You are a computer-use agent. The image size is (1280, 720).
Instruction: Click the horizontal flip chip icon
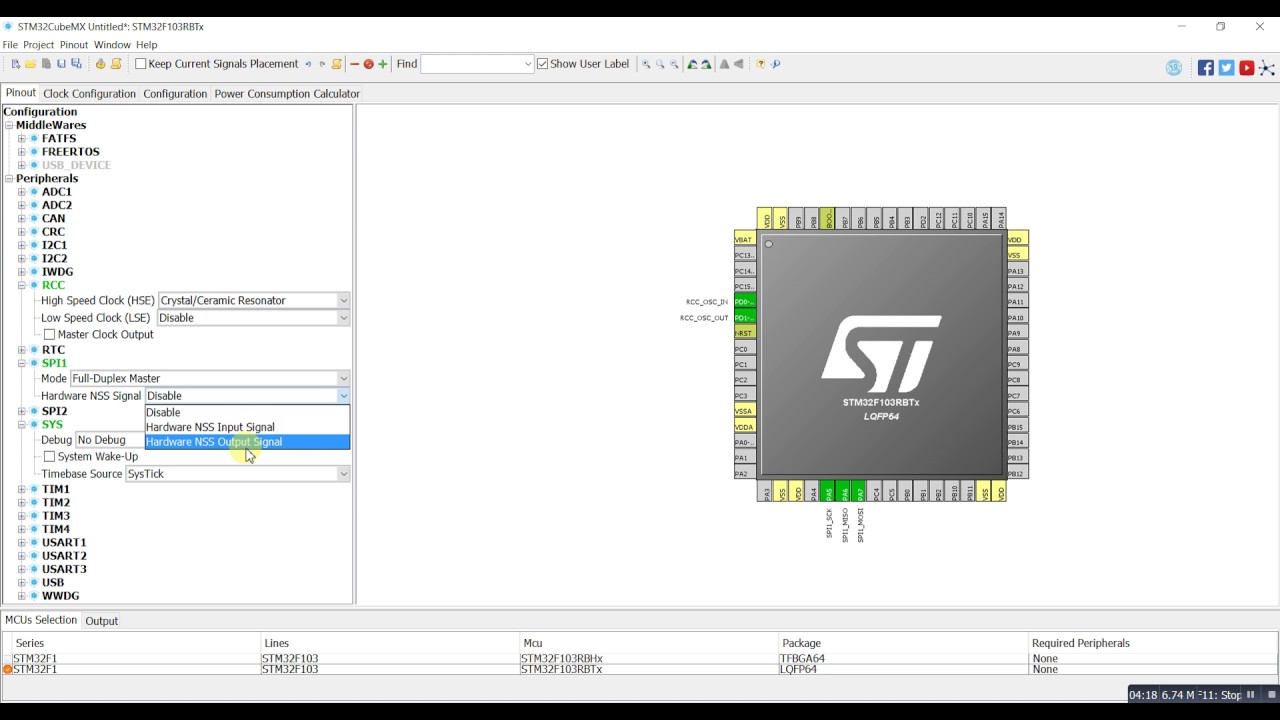(x=739, y=64)
